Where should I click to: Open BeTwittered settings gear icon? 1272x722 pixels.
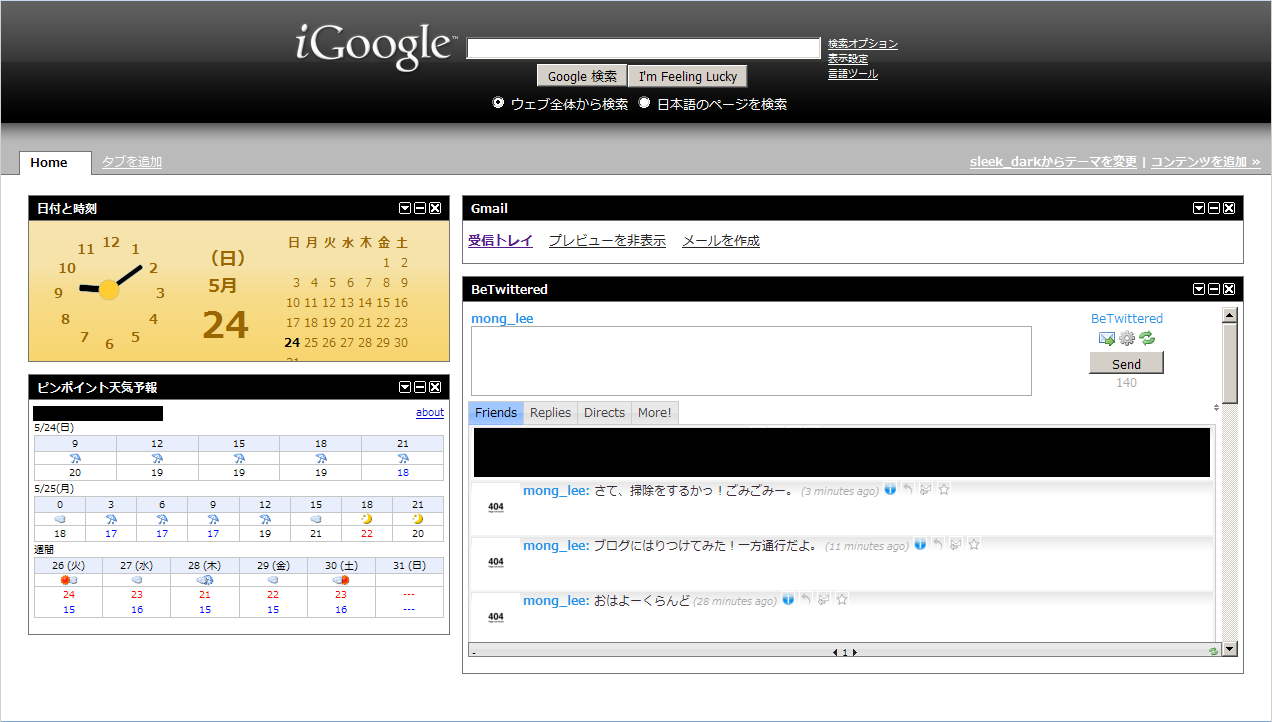pyautogui.click(x=1127, y=338)
